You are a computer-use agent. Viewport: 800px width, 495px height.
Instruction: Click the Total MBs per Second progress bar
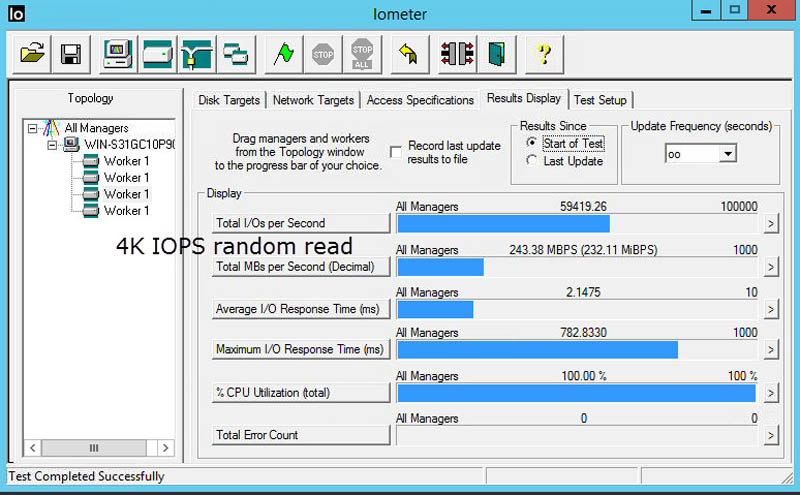(577, 267)
